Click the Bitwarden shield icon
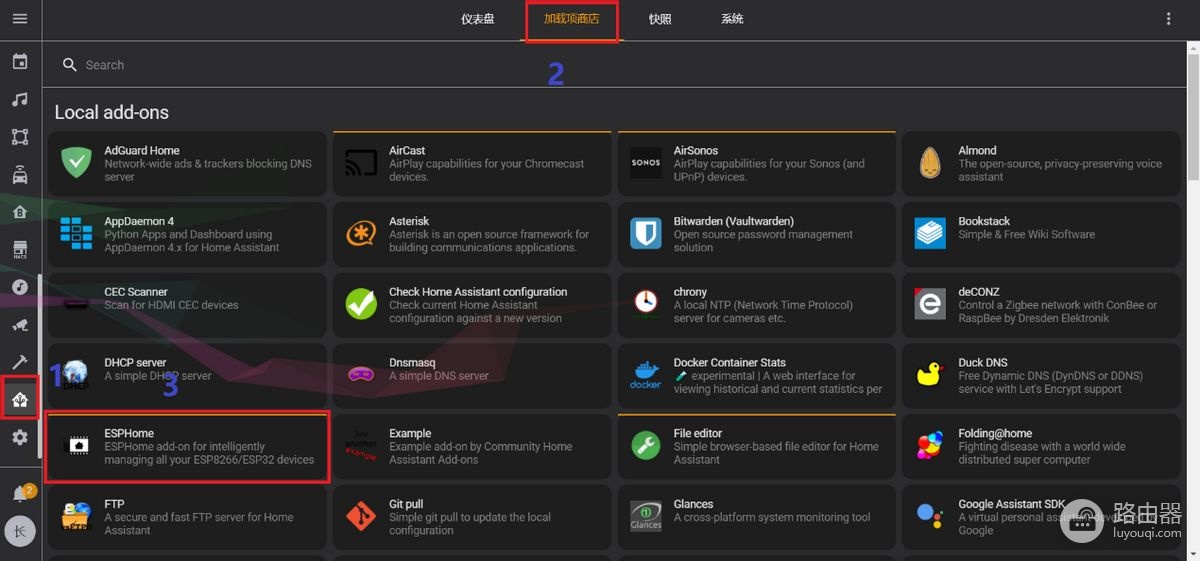This screenshot has height=561, width=1200. point(646,234)
